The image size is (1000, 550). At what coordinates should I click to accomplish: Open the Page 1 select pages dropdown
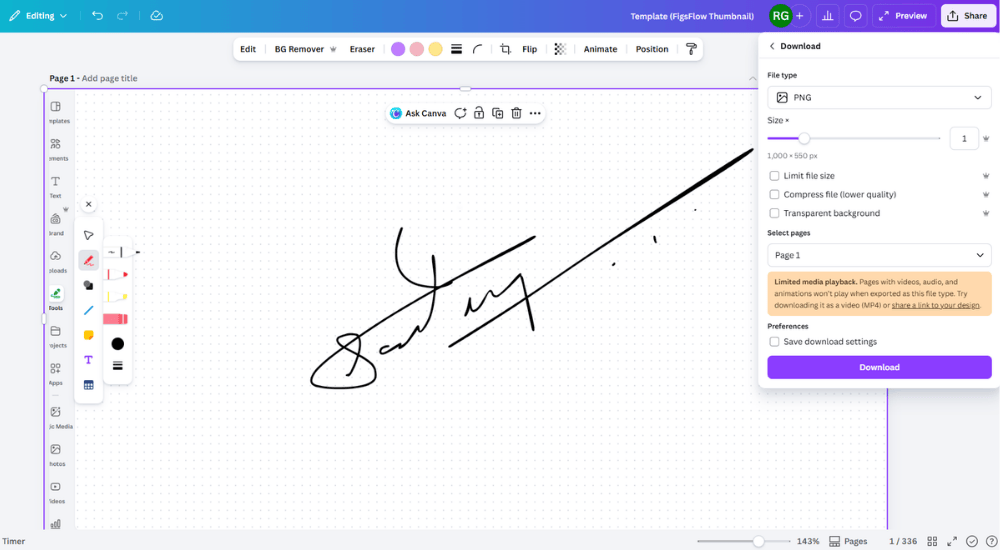(x=879, y=255)
